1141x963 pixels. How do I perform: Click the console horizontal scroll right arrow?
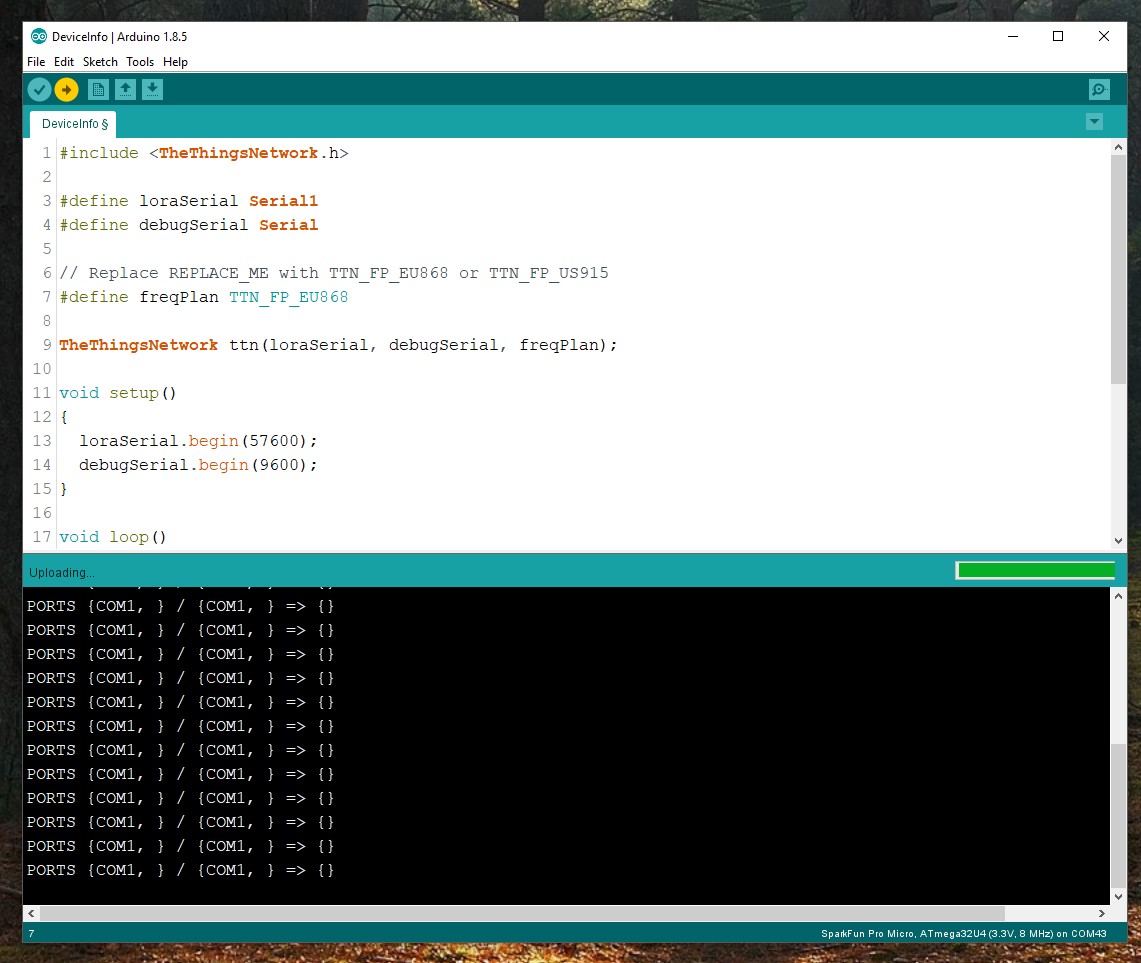pyautogui.click(x=1102, y=914)
